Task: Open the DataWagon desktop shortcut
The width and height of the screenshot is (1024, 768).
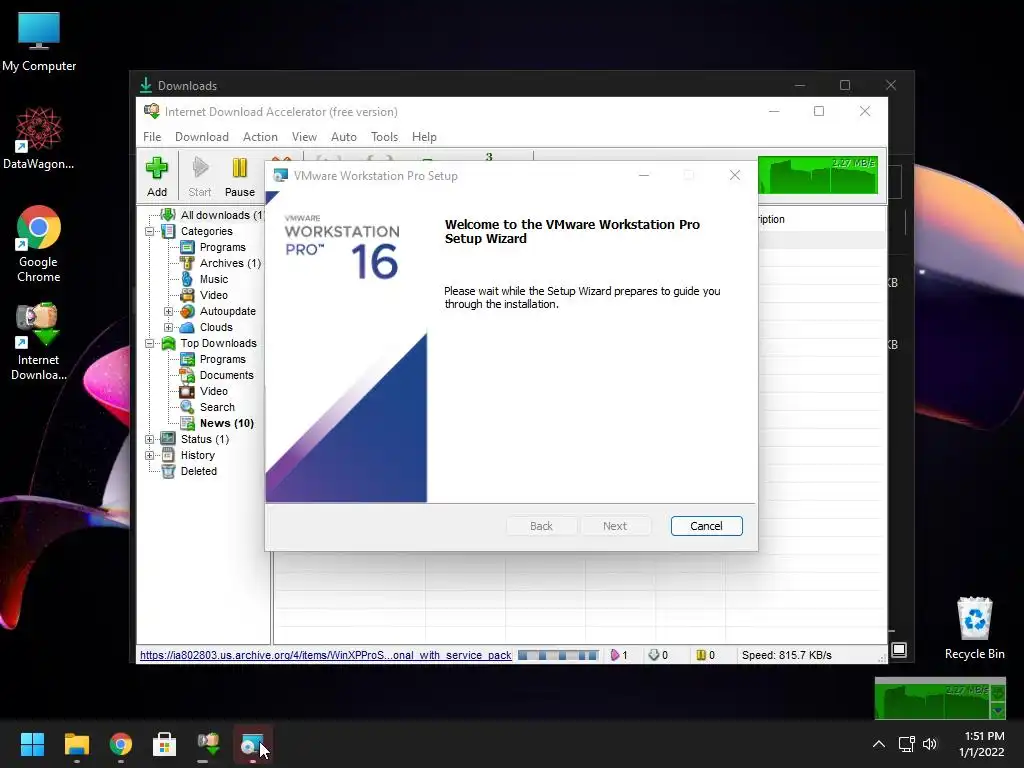Action: (x=39, y=138)
